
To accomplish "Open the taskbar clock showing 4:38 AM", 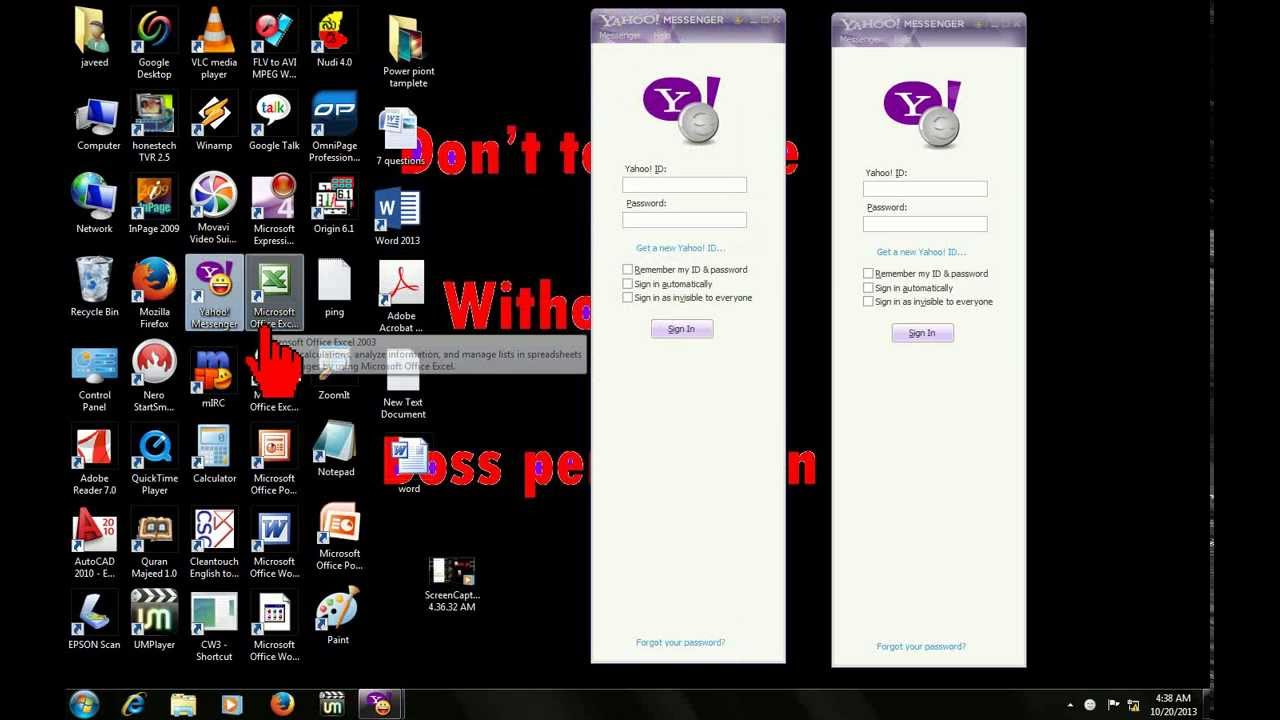I will click(x=1173, y=705).
